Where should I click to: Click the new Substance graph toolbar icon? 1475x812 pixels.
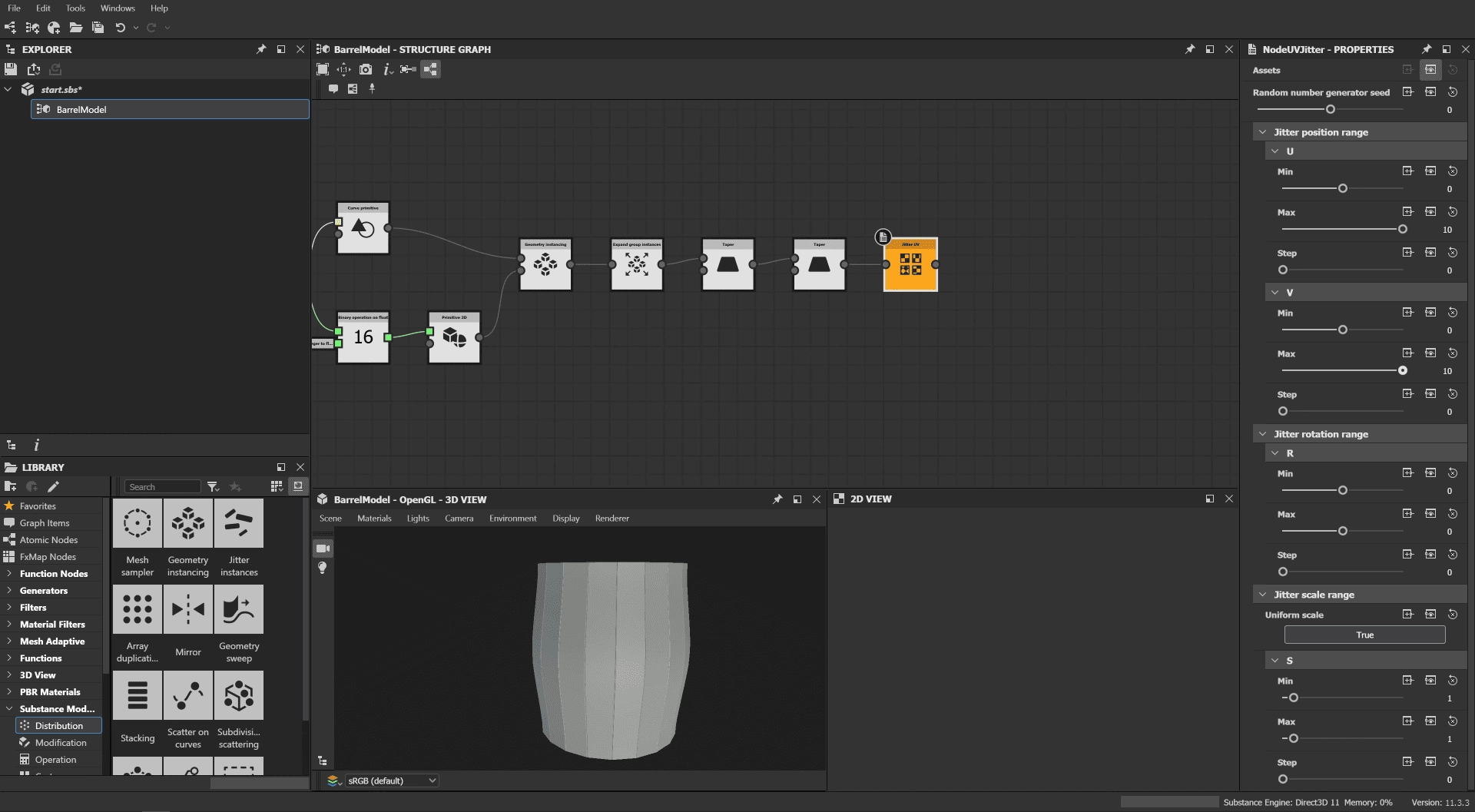pos(10,28)
